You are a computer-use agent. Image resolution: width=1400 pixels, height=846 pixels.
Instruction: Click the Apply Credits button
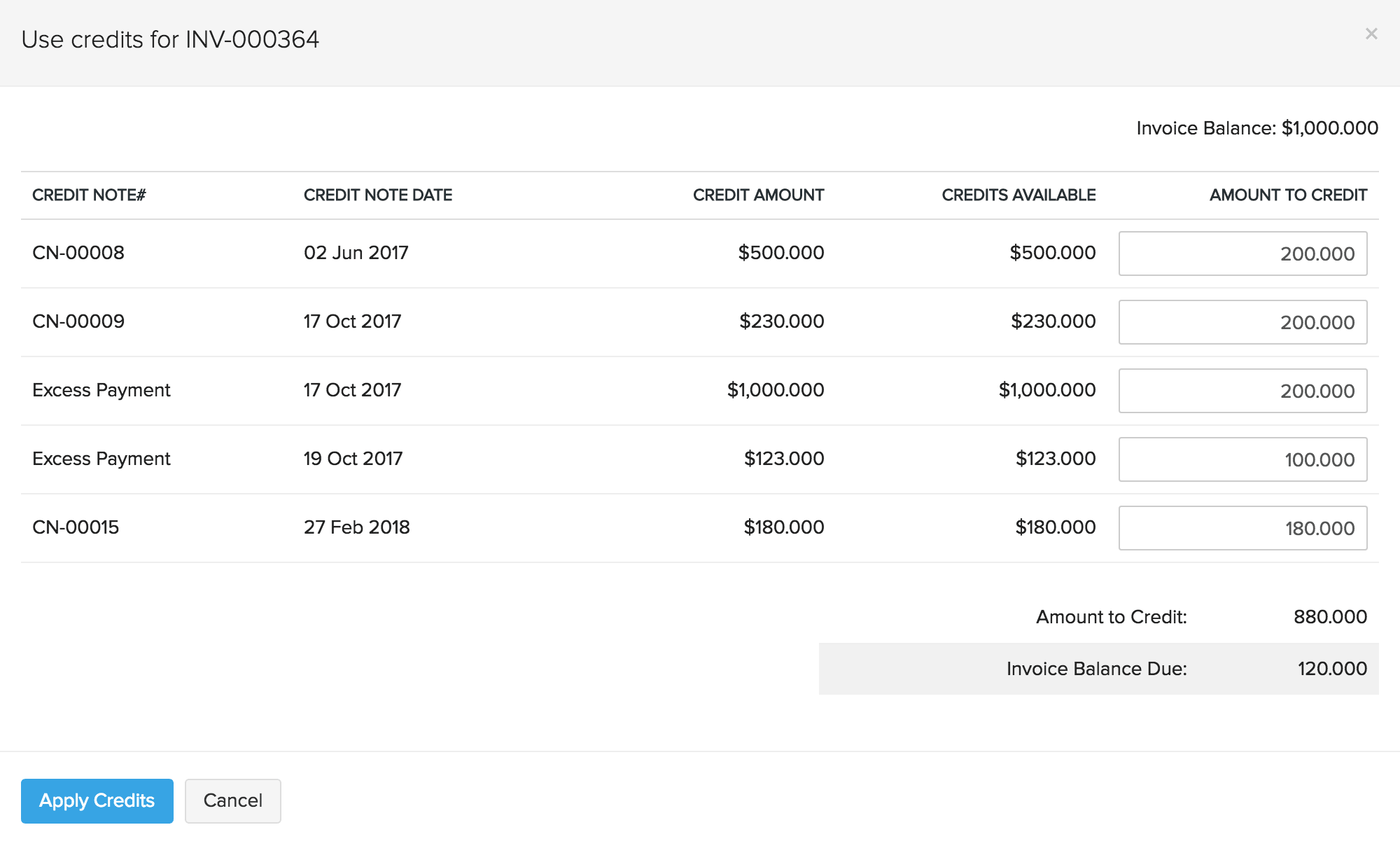click(x=97, y=800)
